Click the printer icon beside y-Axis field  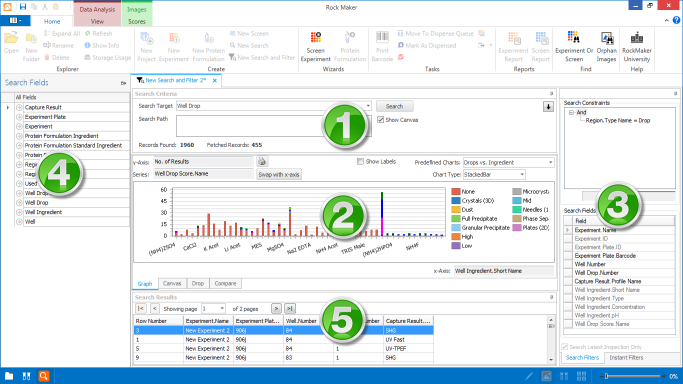click(x=262, y=162)
